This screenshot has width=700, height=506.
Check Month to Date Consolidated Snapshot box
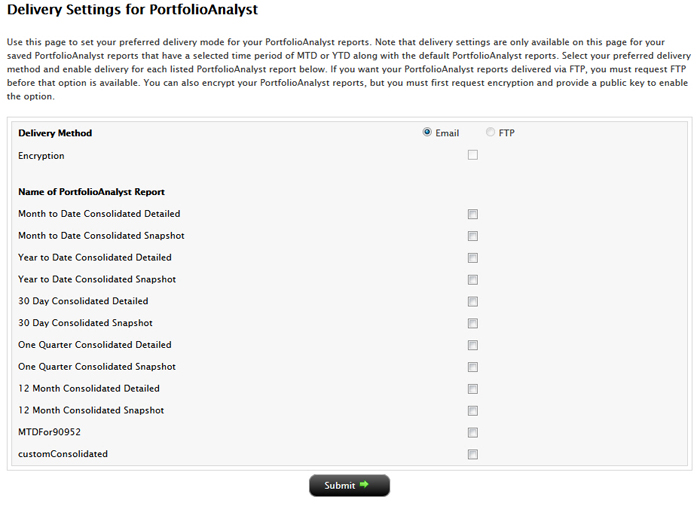tap(473, 236)
